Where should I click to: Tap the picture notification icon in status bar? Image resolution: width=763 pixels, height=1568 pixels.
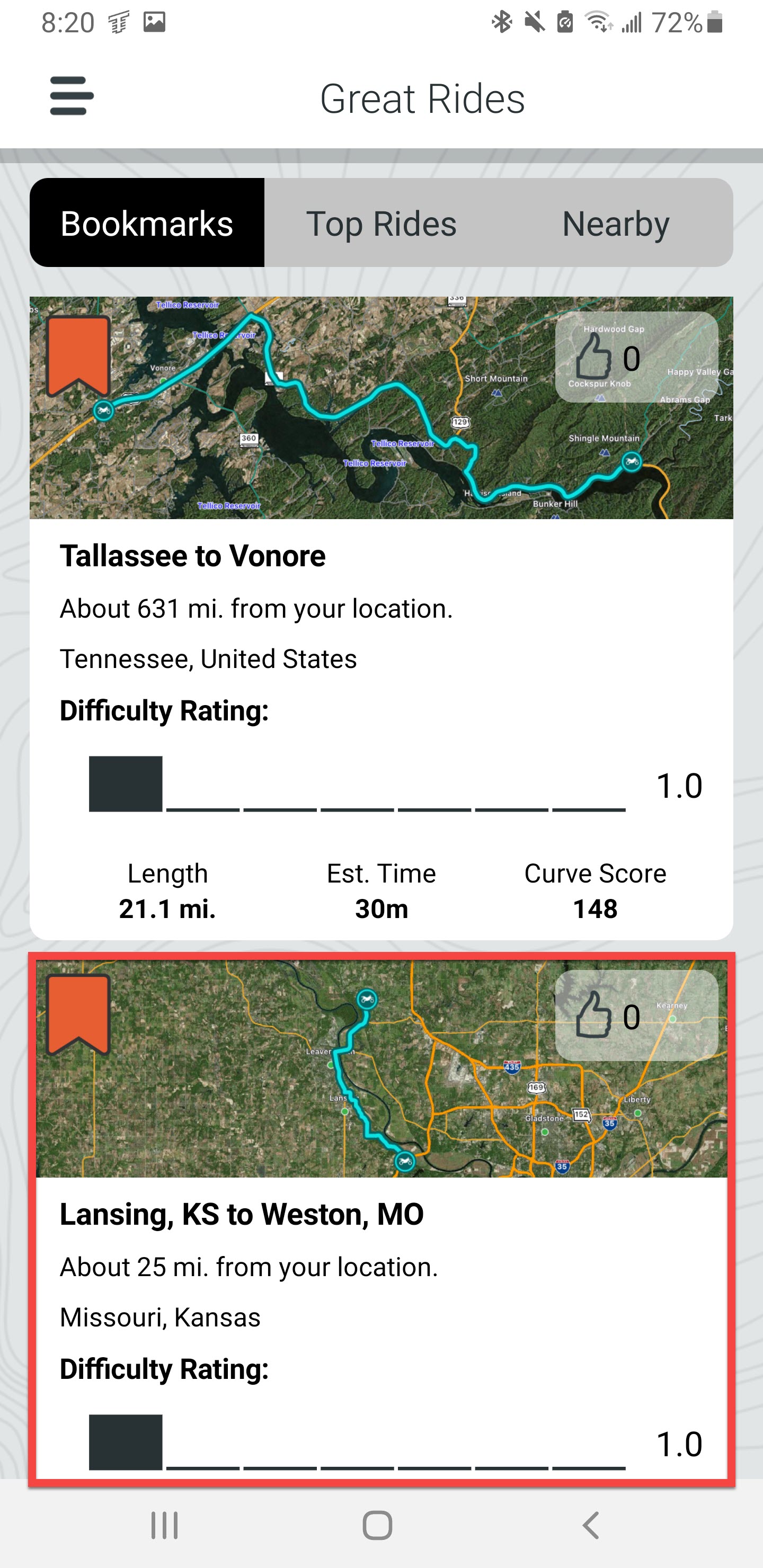pyautogui.click(x=155, y=23)
